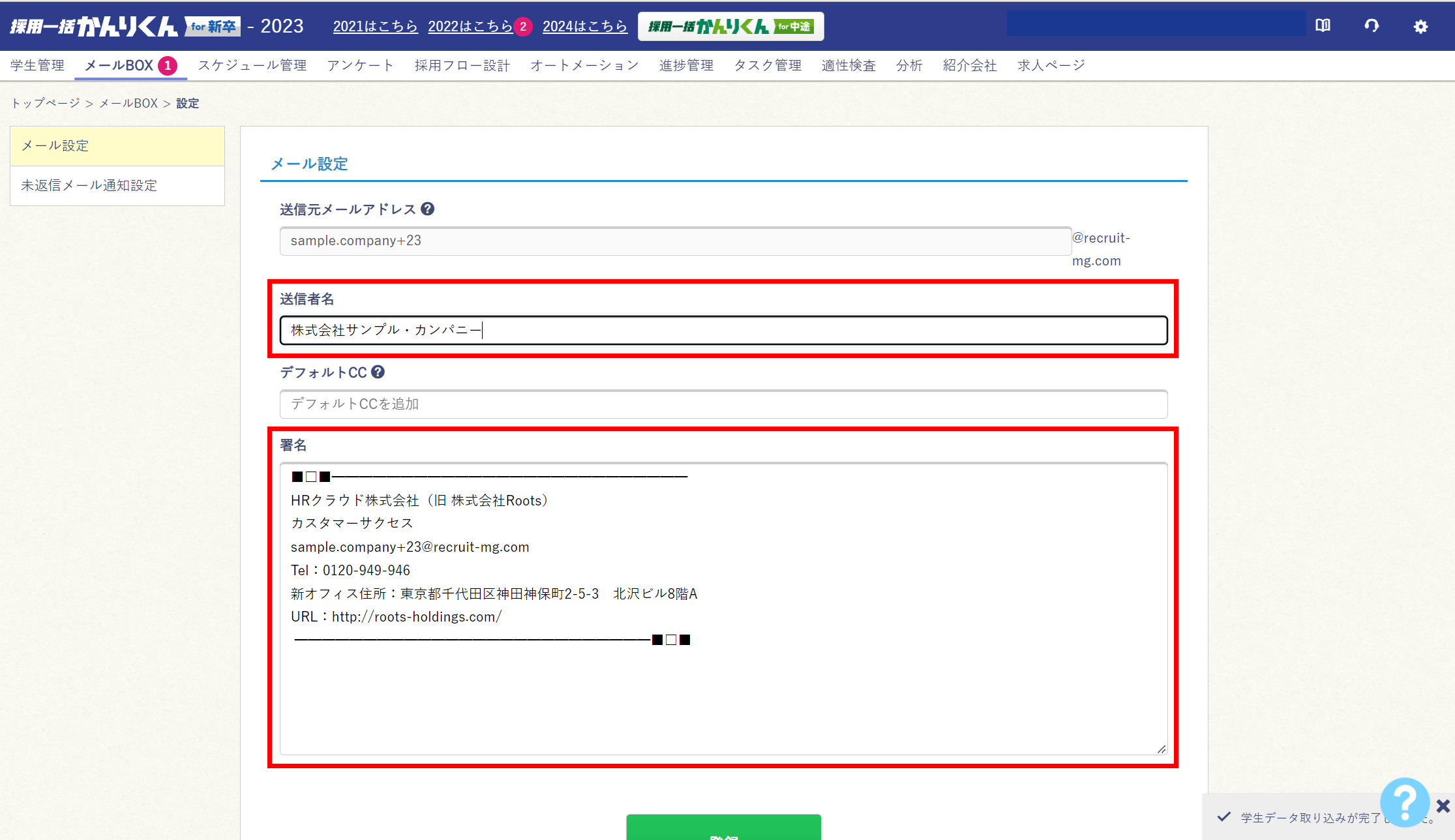The width and height of the screenshot is (1455, 840).
Task: Click the green register button
Action: click(x=723, y=828)
